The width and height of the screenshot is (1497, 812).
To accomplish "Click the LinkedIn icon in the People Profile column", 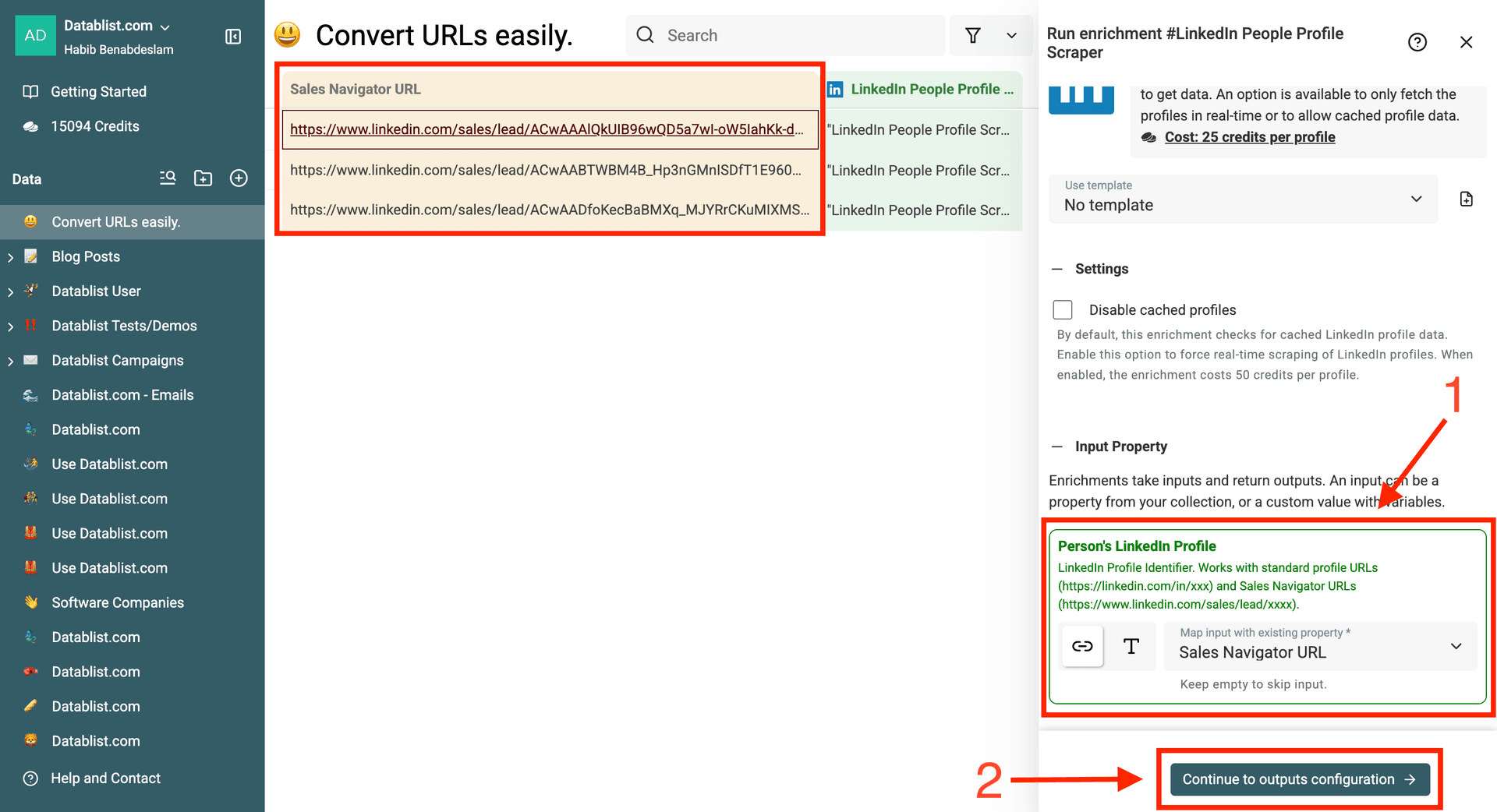I will pyautogui.click(x=835, y=89).
